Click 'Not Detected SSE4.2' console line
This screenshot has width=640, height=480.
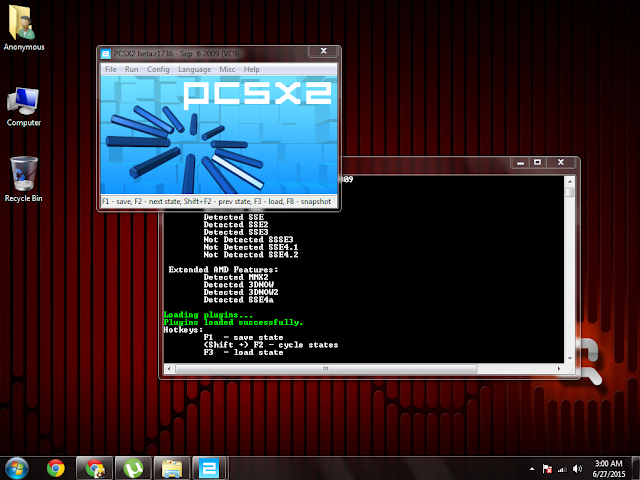(251, 255)
